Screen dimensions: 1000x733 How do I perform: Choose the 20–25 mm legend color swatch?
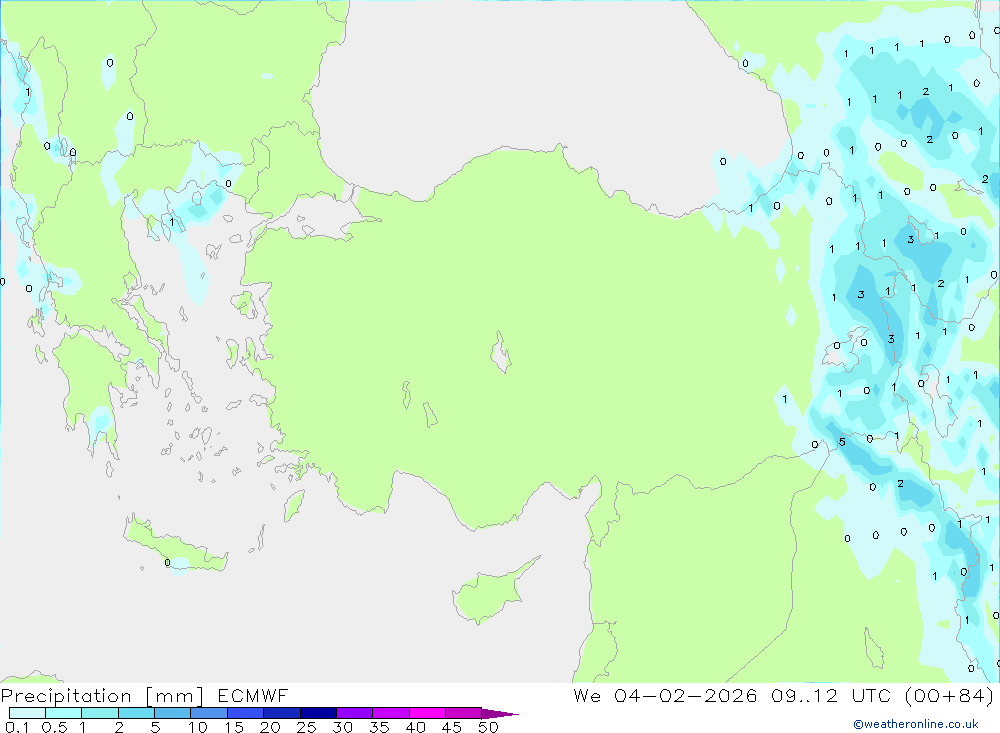[282, 713]
